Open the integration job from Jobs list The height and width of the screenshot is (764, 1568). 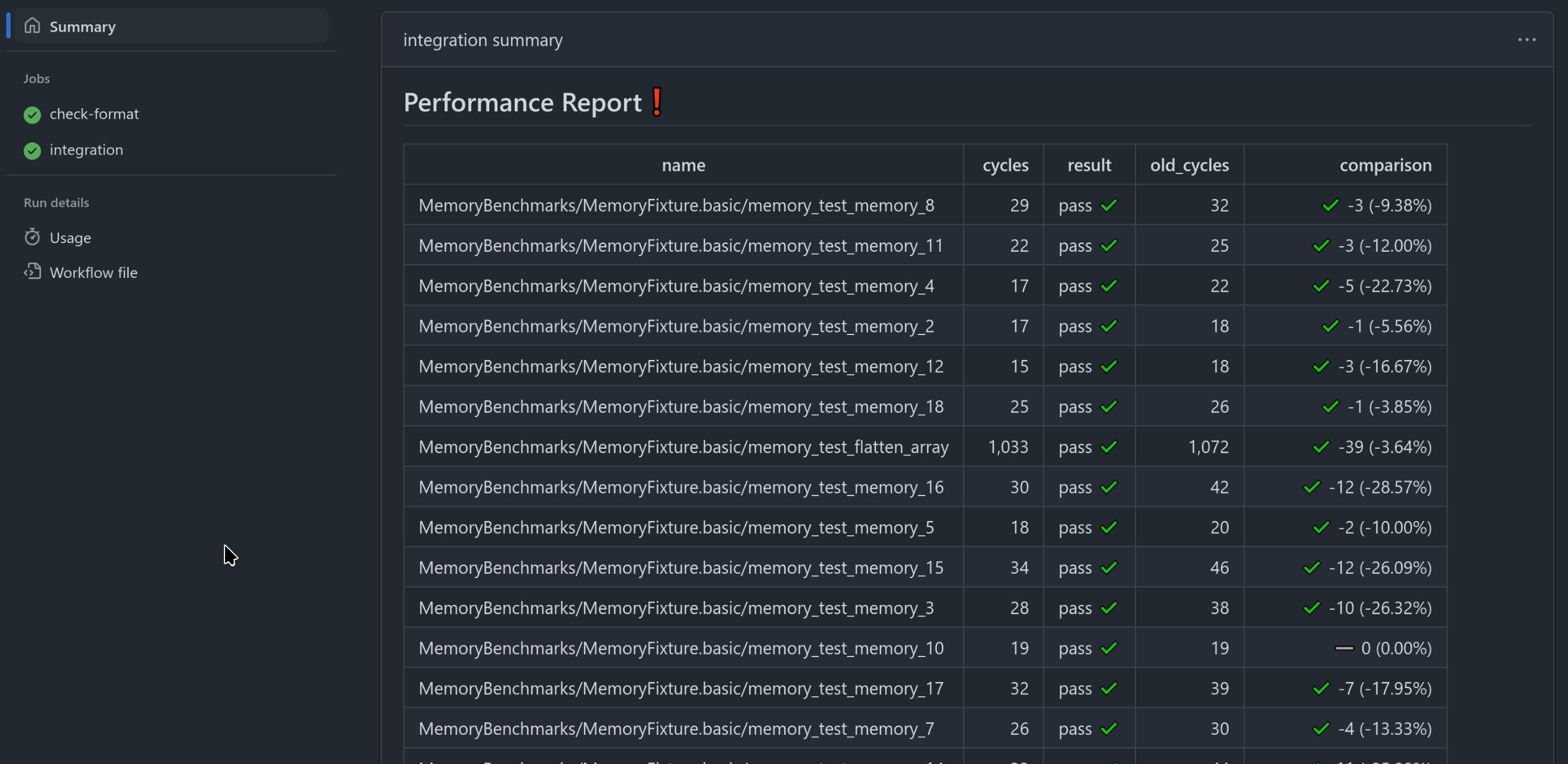tap(86, 150)
